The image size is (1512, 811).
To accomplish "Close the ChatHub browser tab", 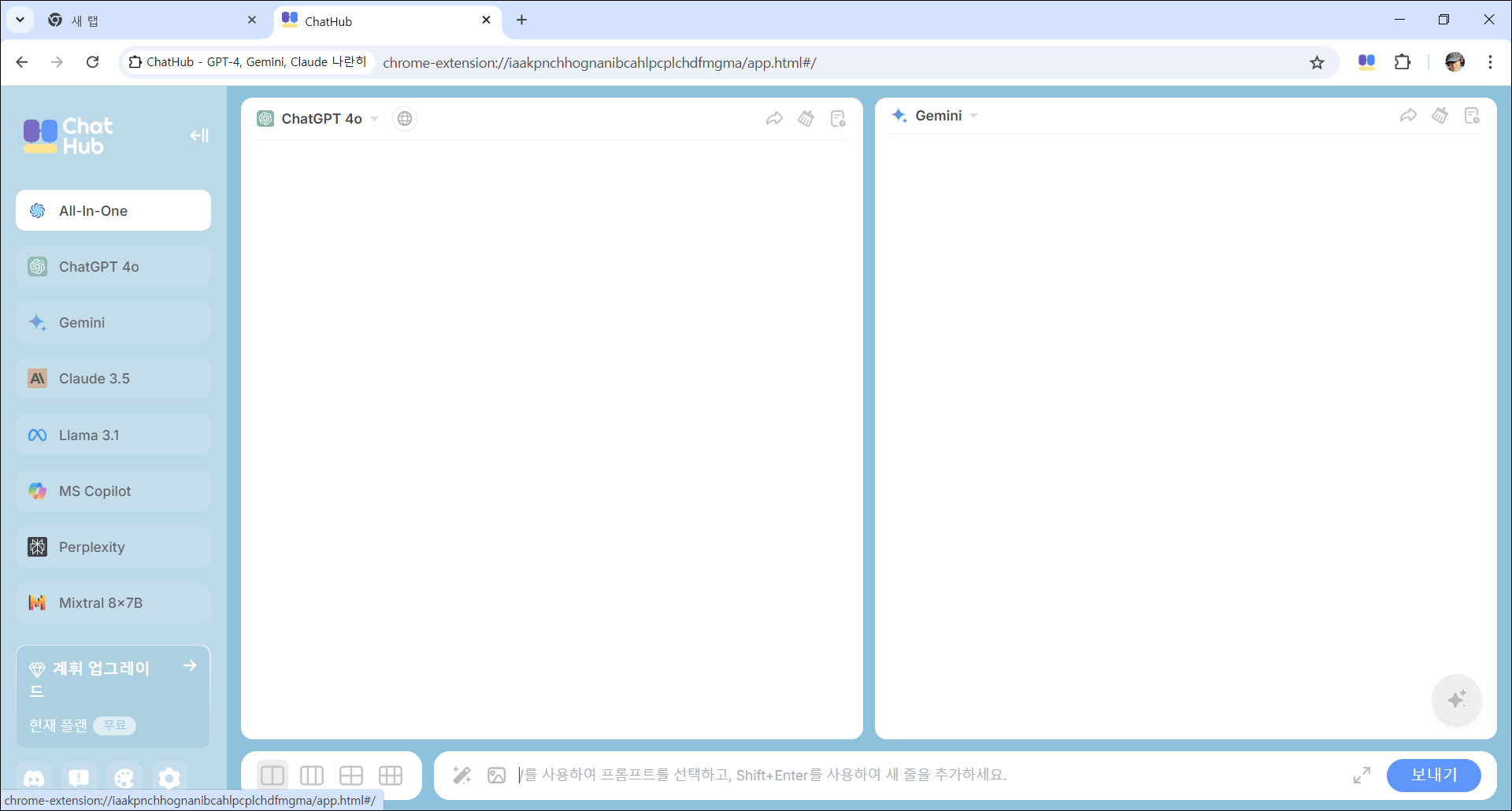I will coord(487,20).
